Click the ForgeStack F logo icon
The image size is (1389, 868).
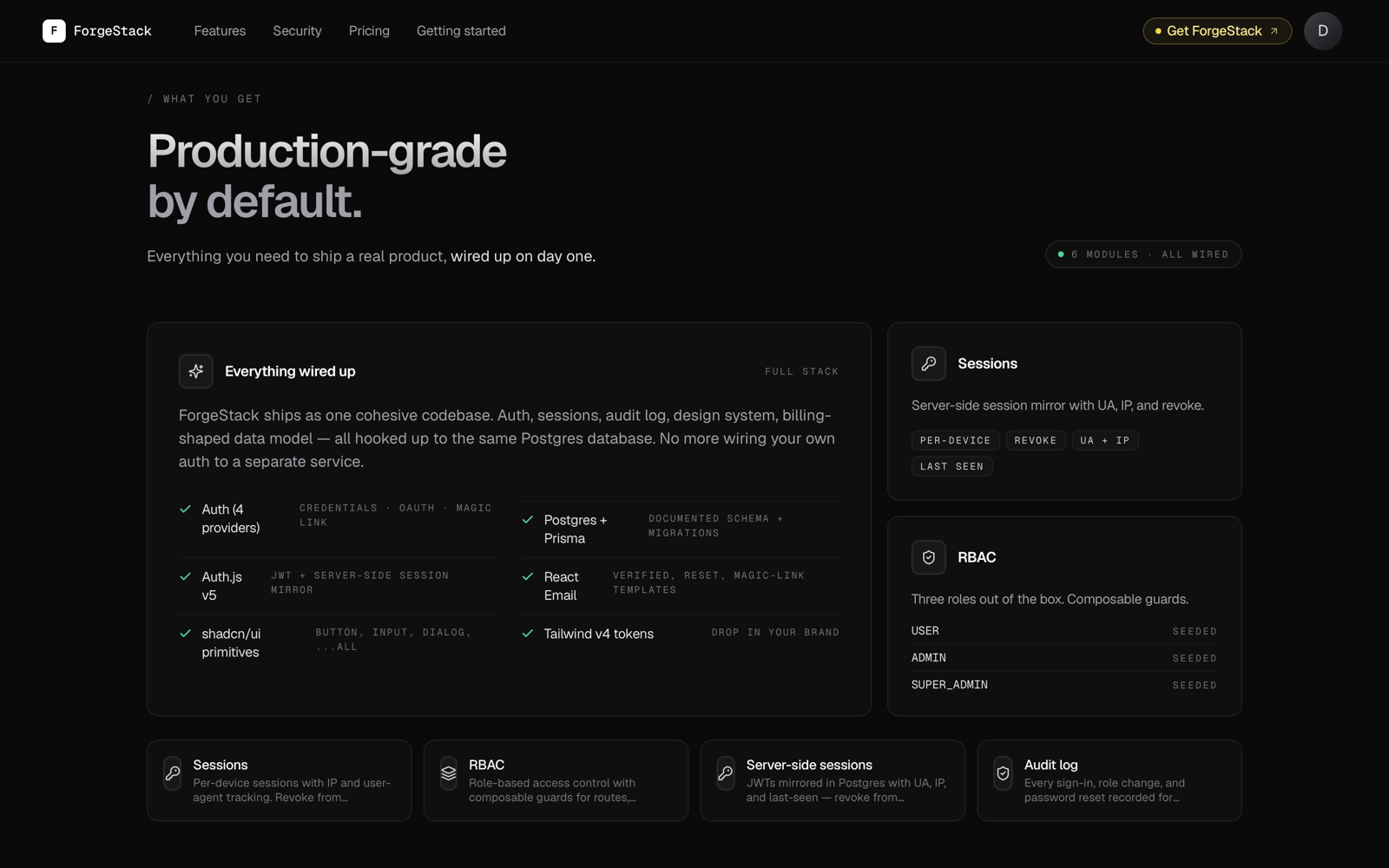(54, 31)
